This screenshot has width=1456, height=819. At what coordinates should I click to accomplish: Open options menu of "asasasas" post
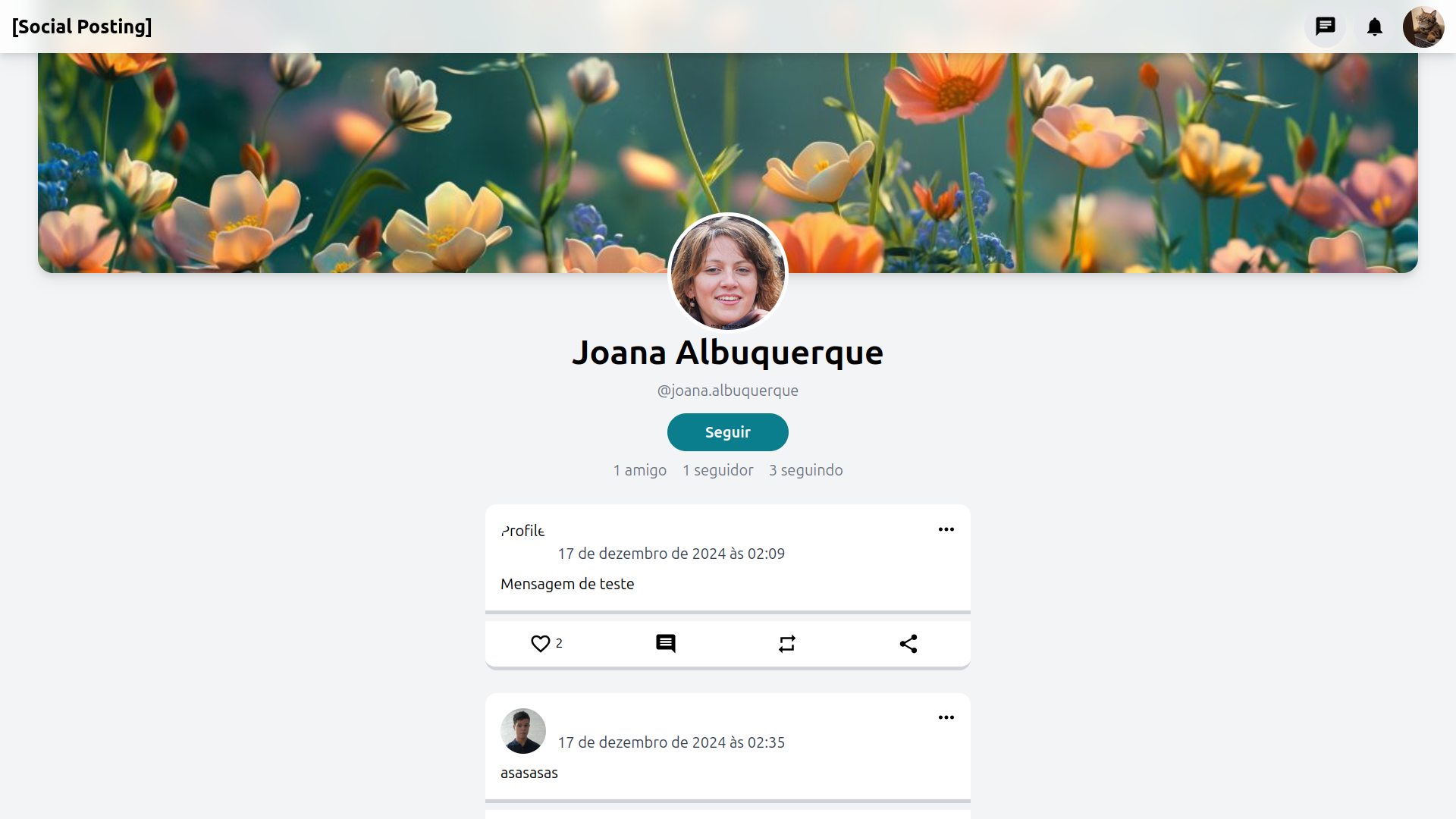point(946,717)
